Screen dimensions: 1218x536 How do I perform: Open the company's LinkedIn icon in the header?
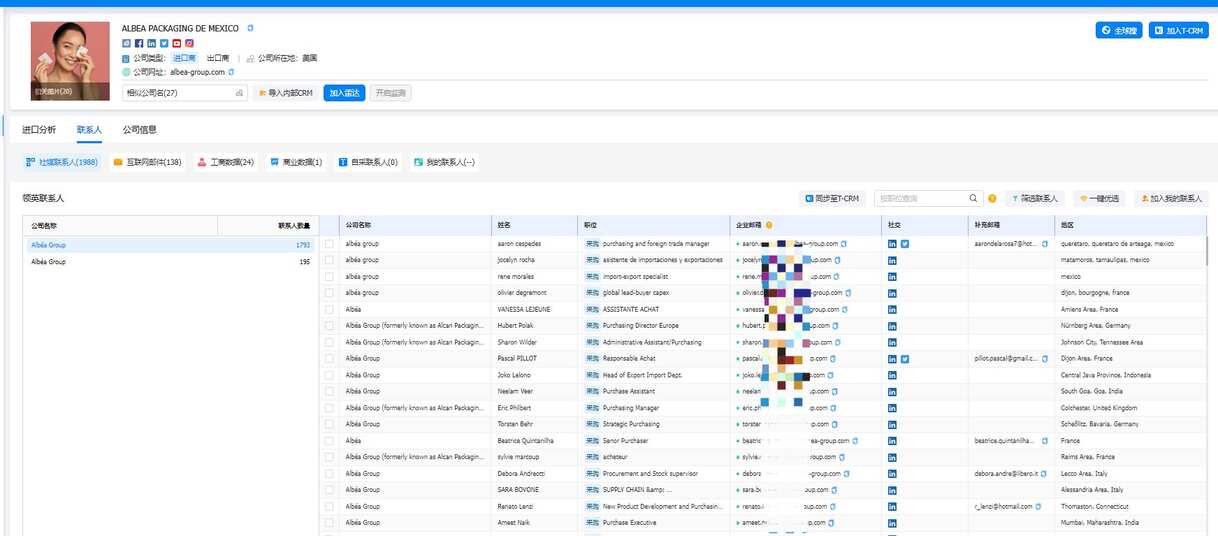[152, 43]
